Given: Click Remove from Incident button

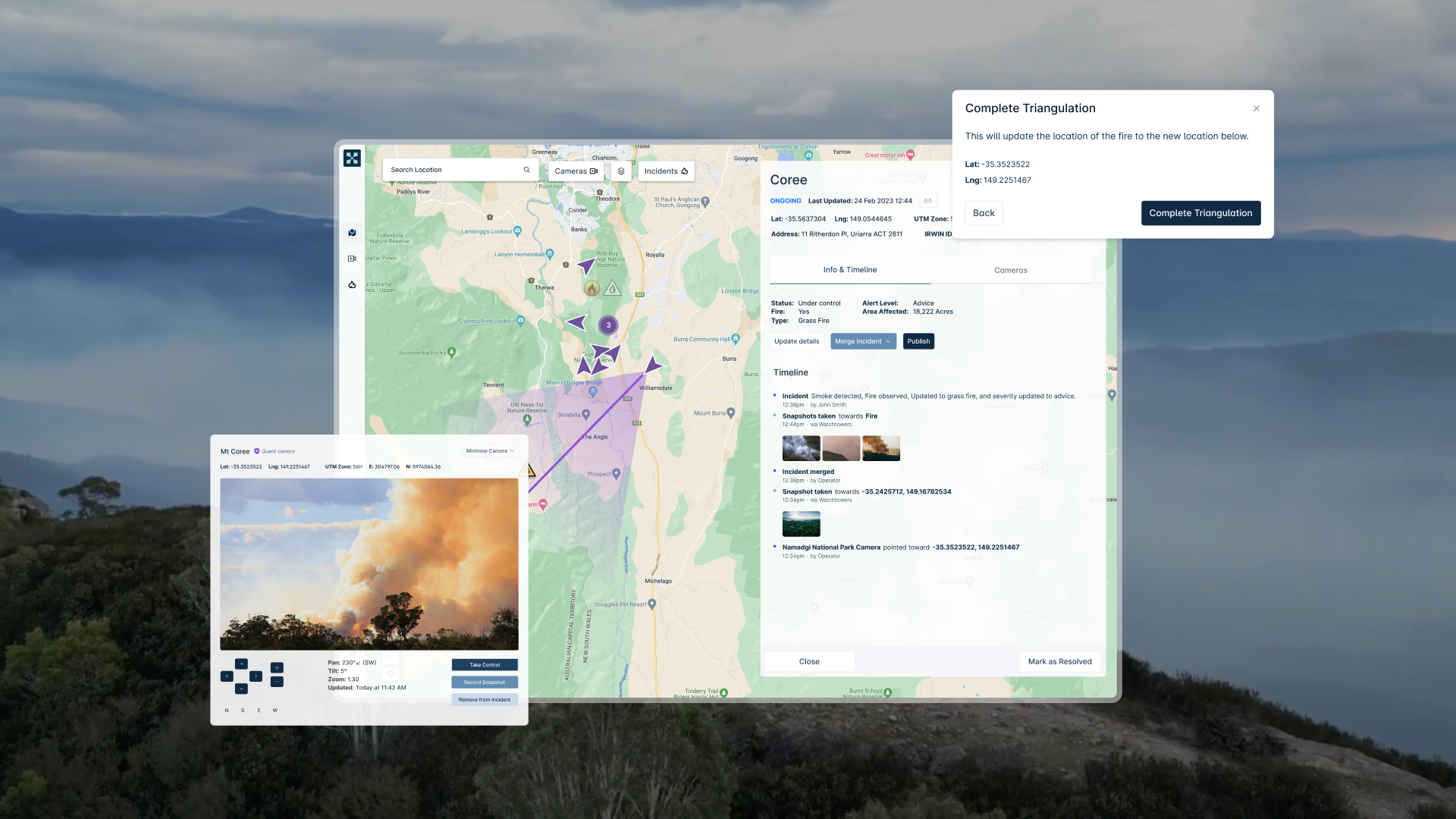Looking at the screenshot, I should tap(485, 700).
